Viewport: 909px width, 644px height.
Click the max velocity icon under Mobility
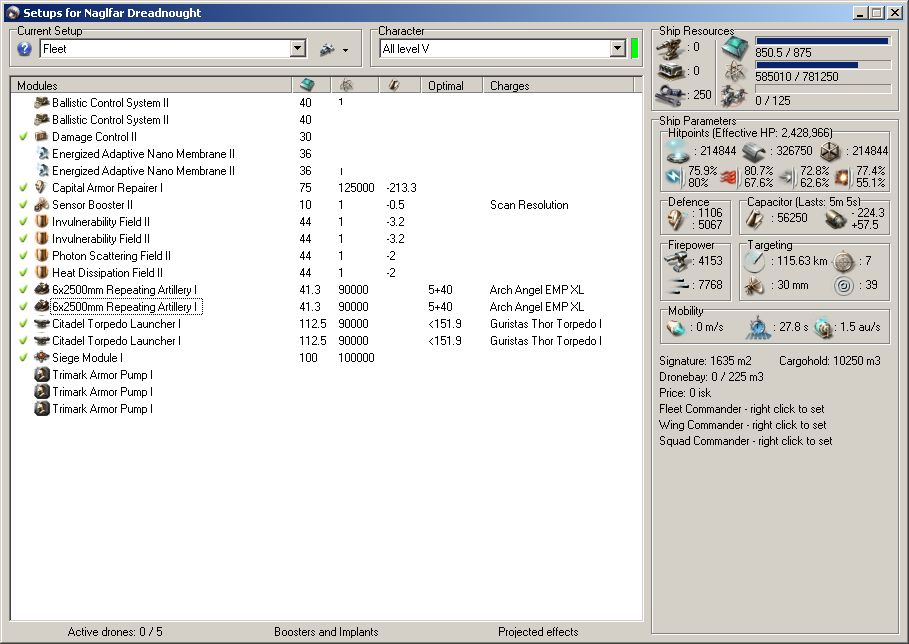click(x=676, y=329)
